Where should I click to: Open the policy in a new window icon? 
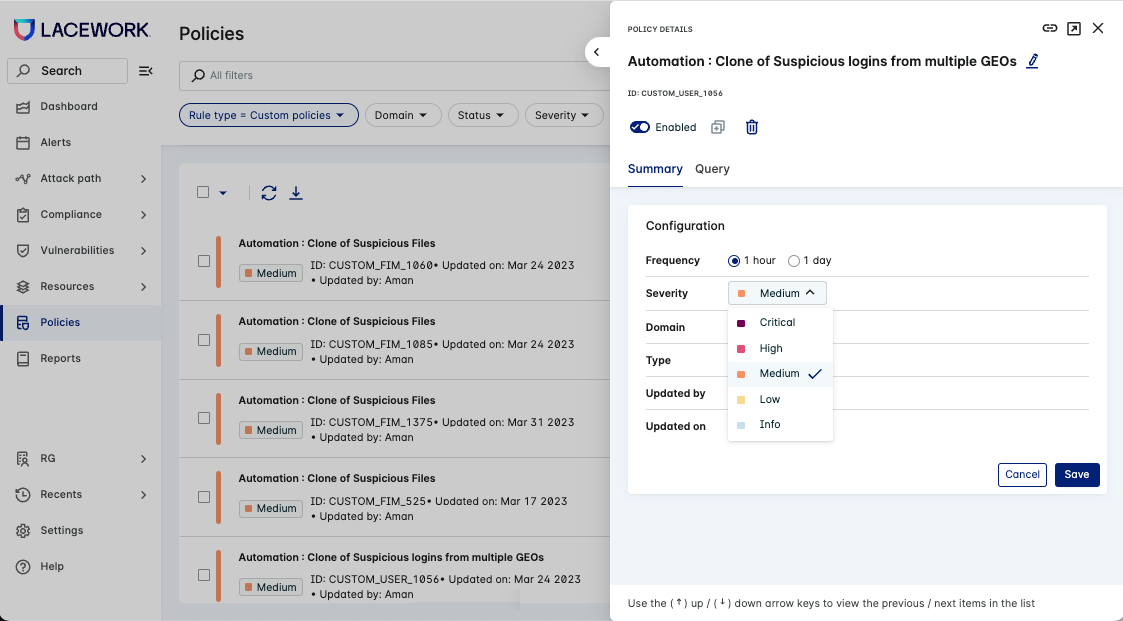(1073, 28)
